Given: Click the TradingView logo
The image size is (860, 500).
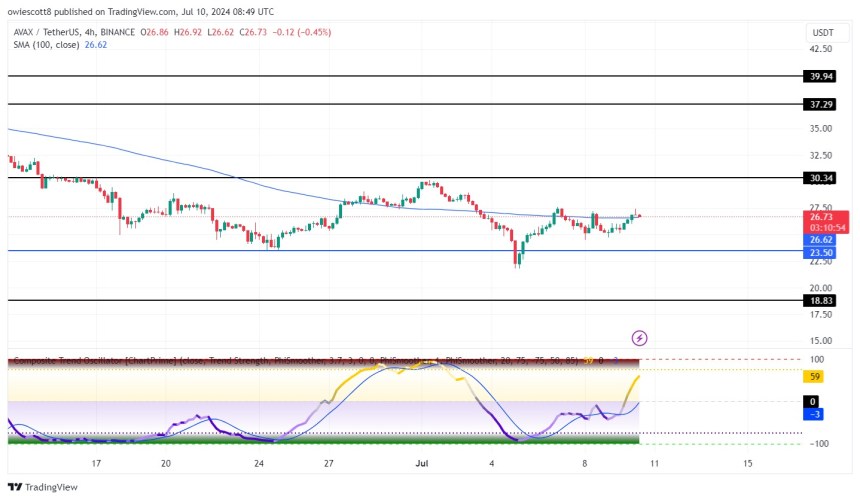Looking at the screenshot, I should 43,487.
